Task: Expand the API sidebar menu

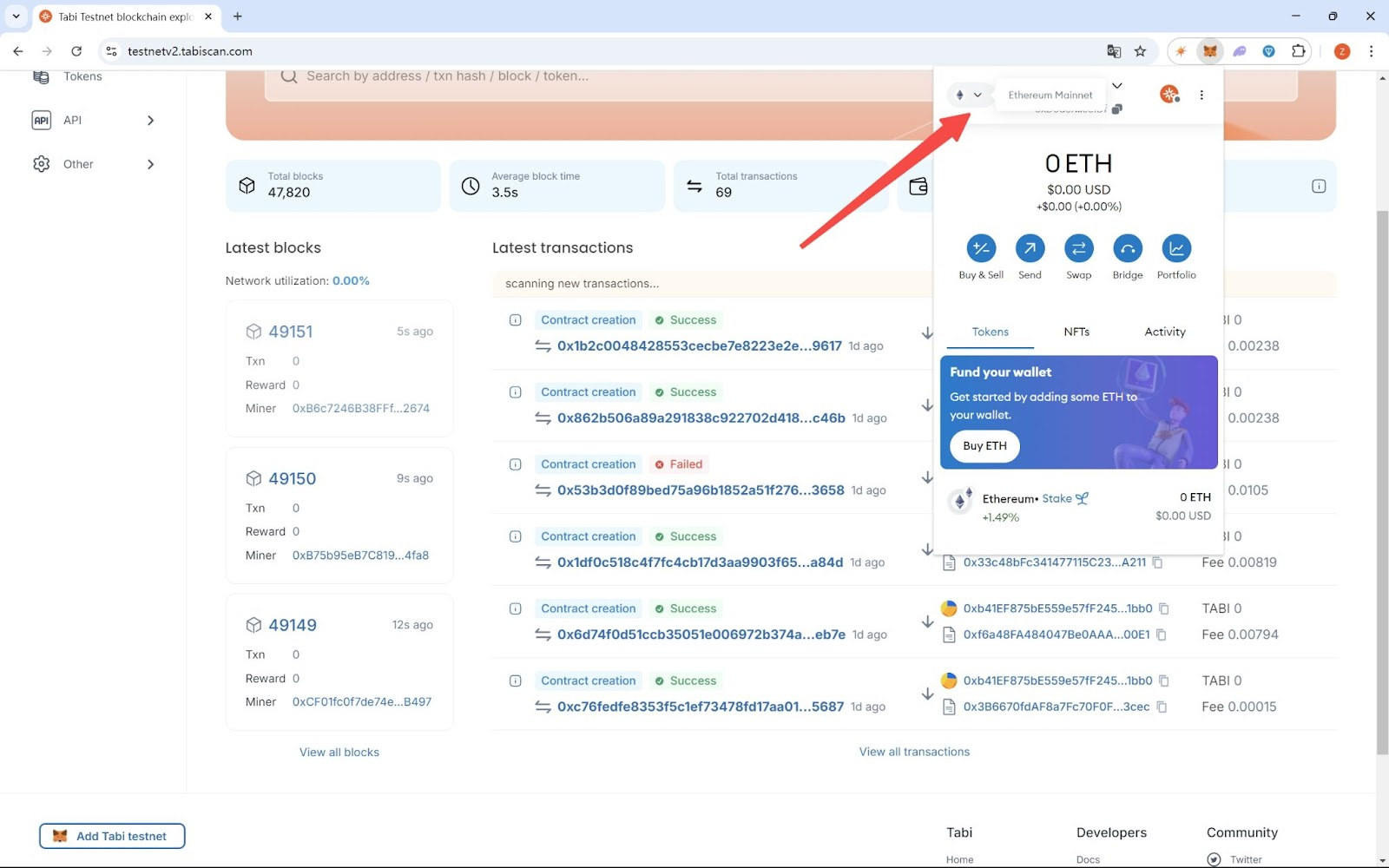Action: (x=151, y=120)
